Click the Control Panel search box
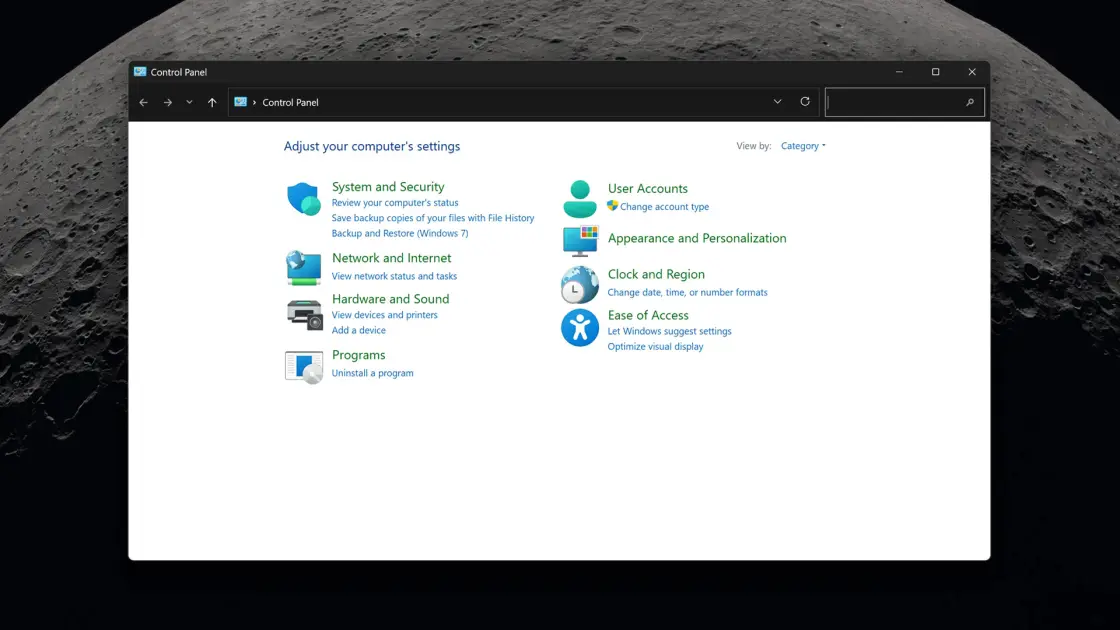 coord(895,102)
